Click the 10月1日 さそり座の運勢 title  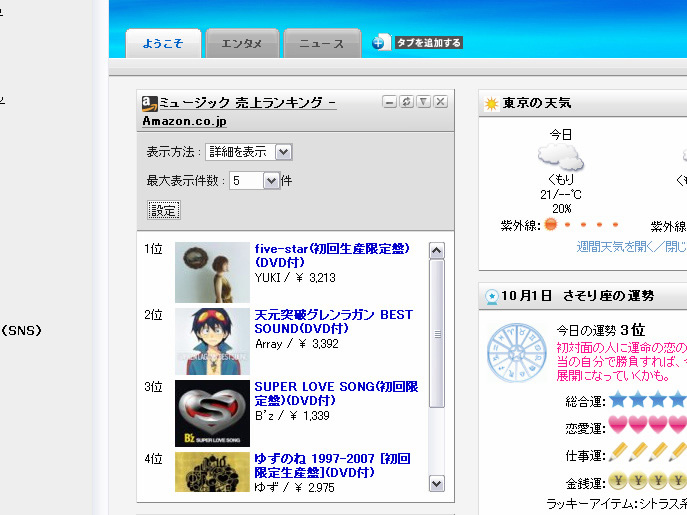[577, 296]
